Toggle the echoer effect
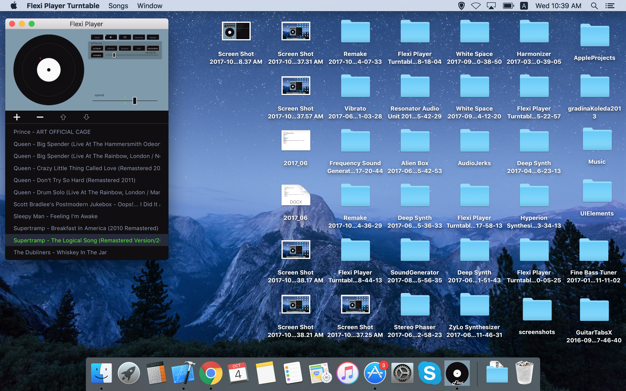 (97, 48)
